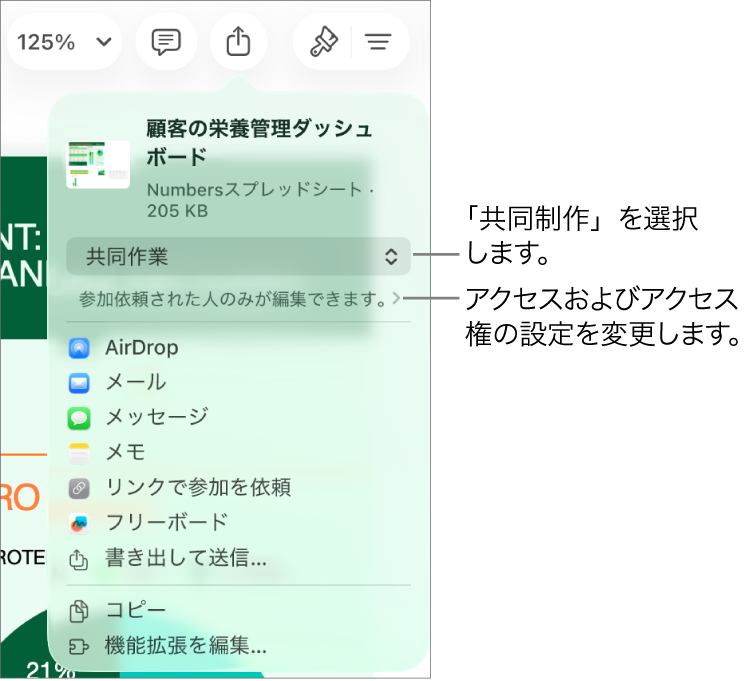This screenshot has height=681, width=753.
Task: Open the 125% zoom dropdown
Action: tap(64, 42)
